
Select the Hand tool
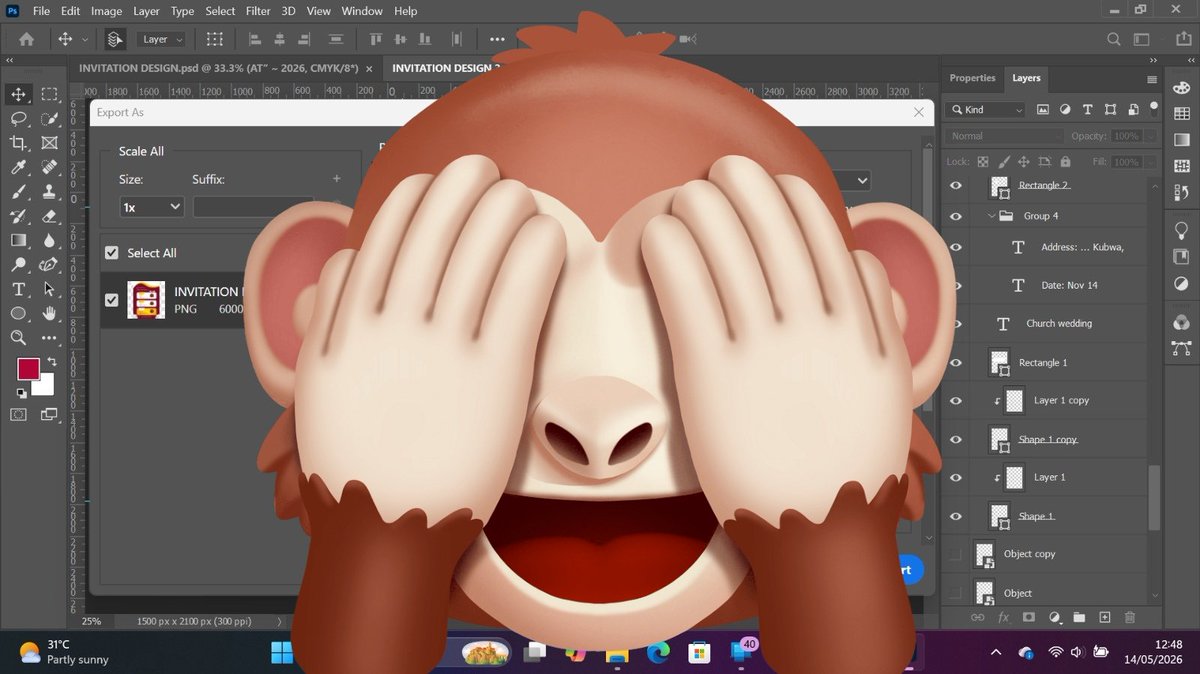(x=49, y=313)
